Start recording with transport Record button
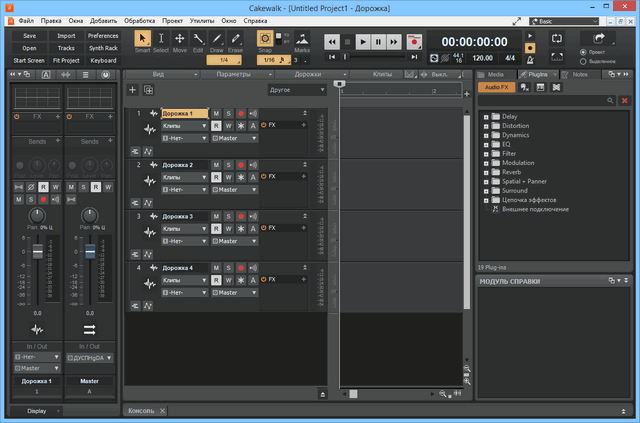 coord(413,42)
